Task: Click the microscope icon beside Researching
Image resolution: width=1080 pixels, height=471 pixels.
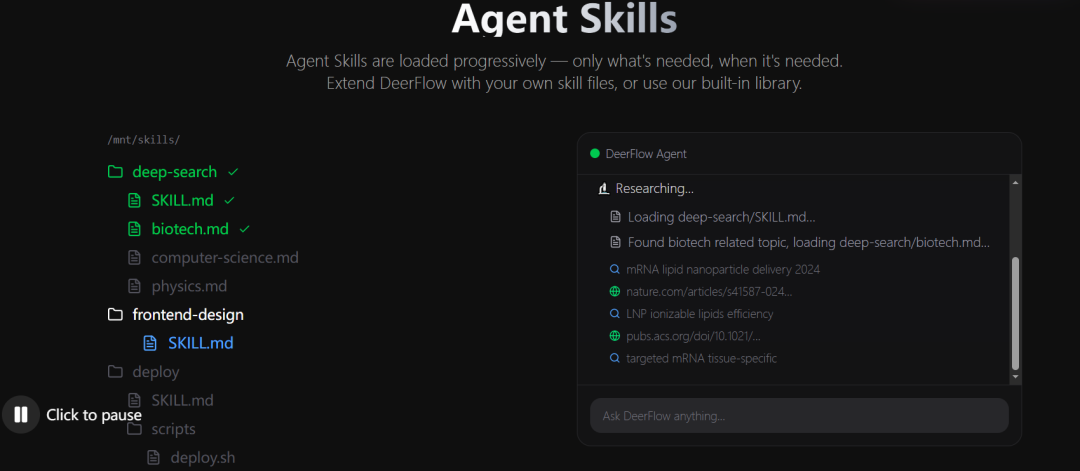Action: [x=603, y=189]
